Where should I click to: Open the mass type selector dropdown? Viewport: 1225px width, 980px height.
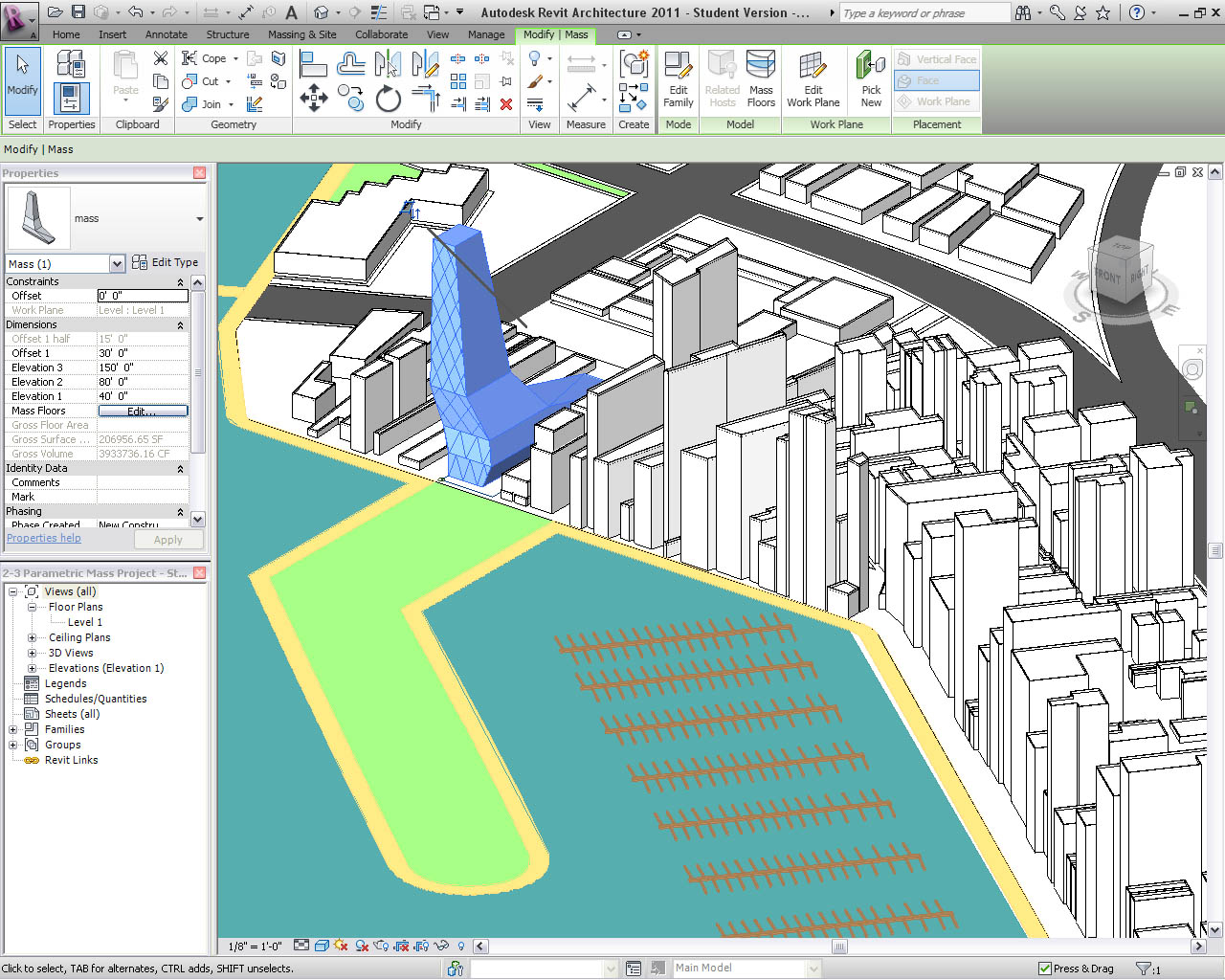(199, 219)
